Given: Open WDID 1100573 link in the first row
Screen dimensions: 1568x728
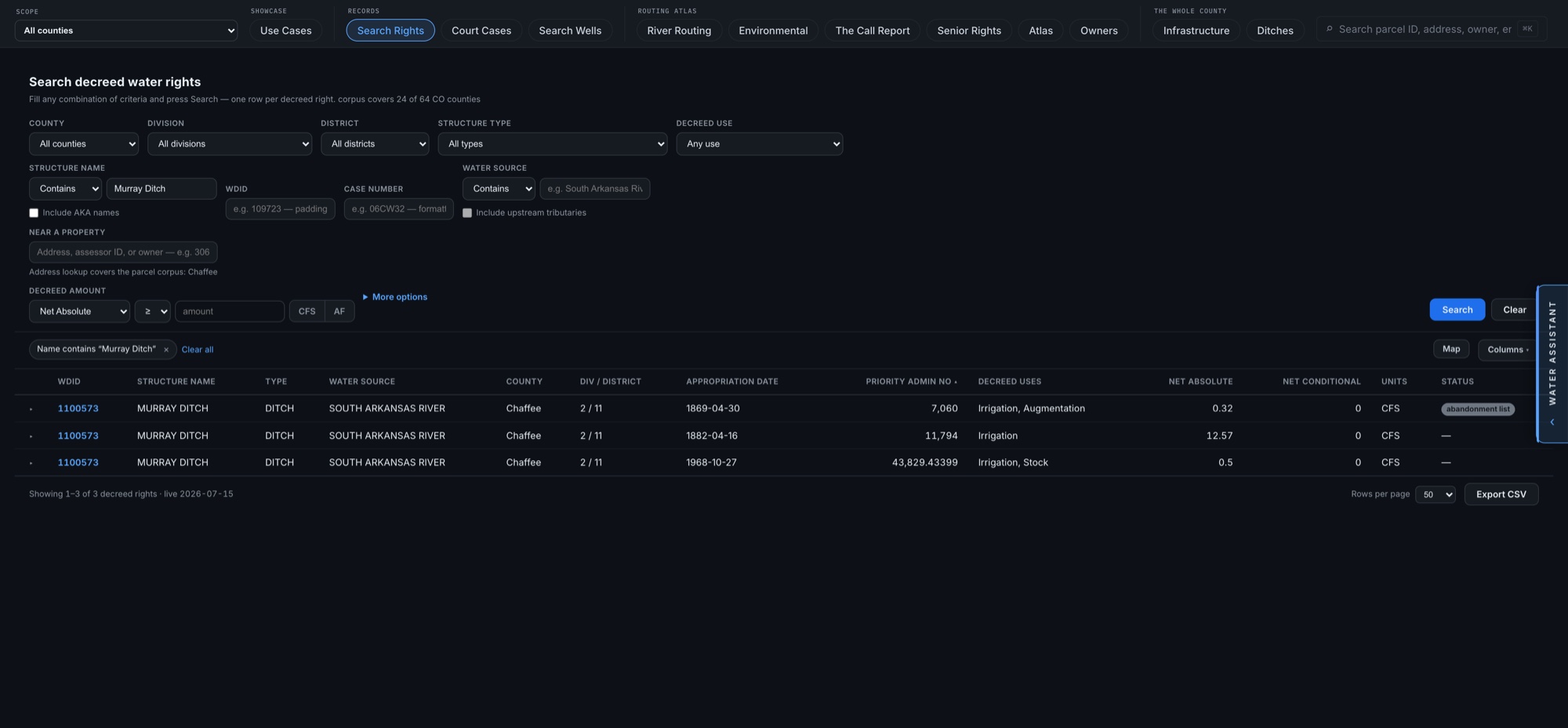Looking at the screenshot, I should pyautogui.click(x=78, y=409).
